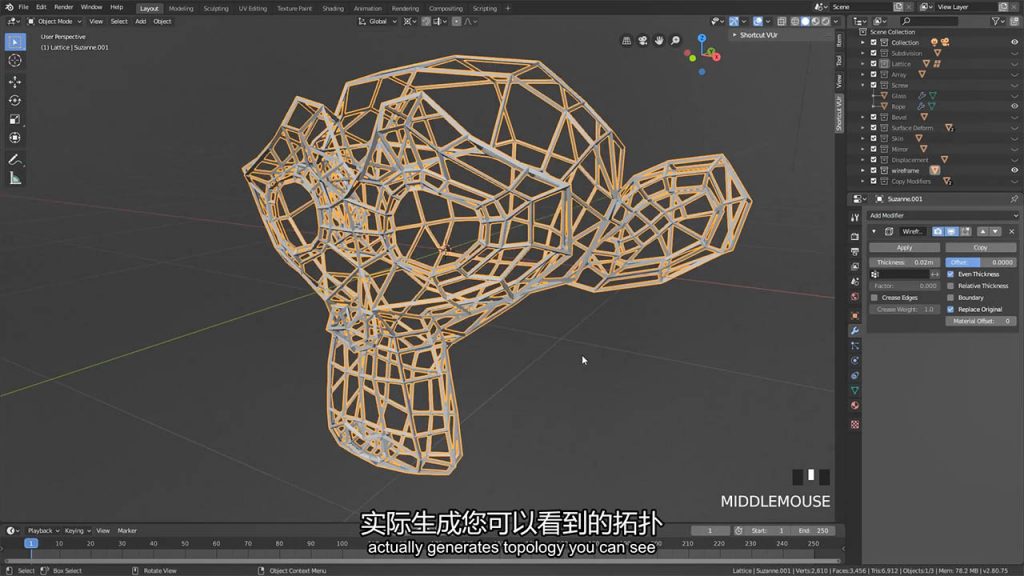Choose the Move tool
The image size is (1024, 576).
(x=14, y=82)
